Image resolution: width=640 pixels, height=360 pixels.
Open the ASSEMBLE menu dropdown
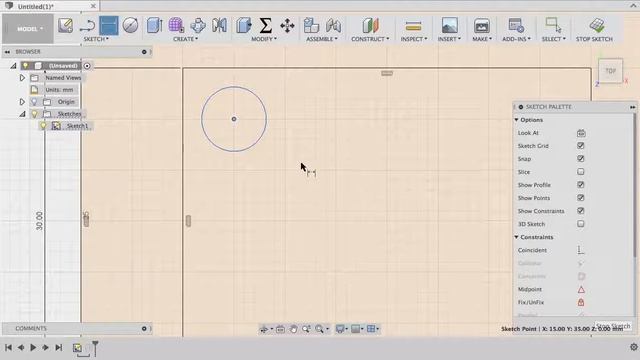coord(322,39)
